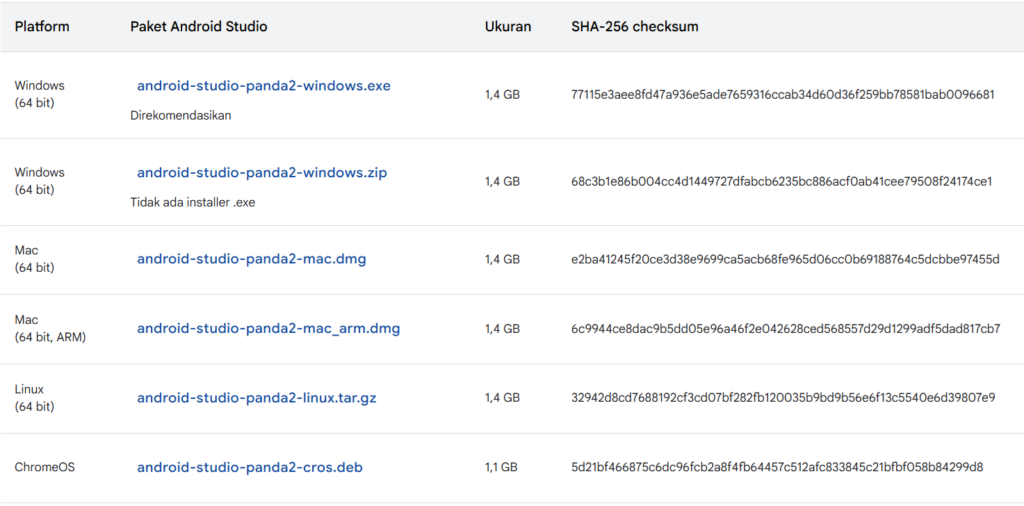Click the Paket Android Studio header
Viewport: 1024px width, 506px height.
click(198, 27)
